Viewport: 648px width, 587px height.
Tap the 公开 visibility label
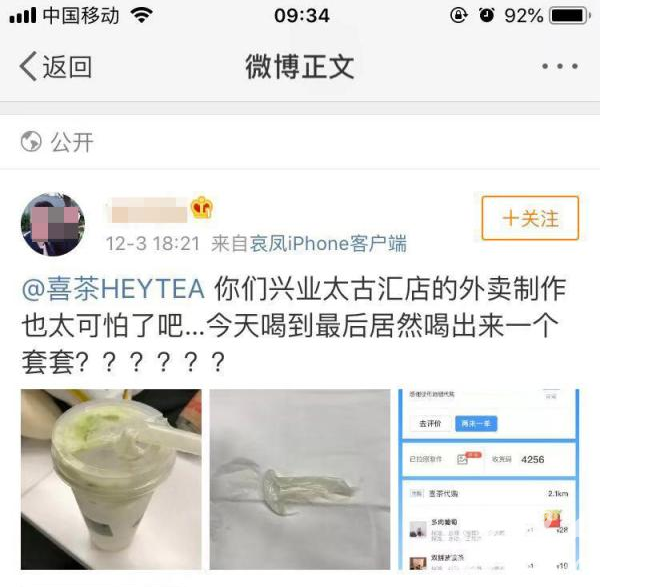tap(72, 142)
